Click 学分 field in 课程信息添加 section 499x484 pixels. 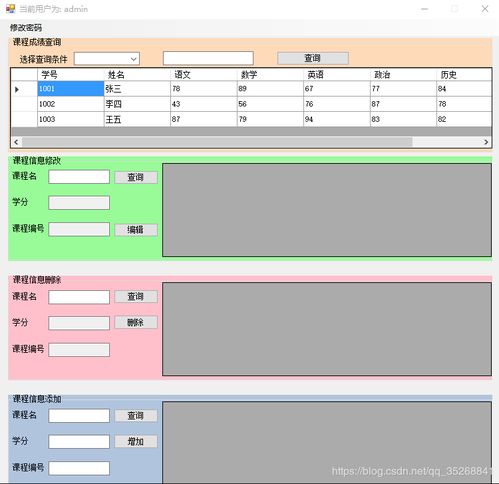click(x=79, y=442)
